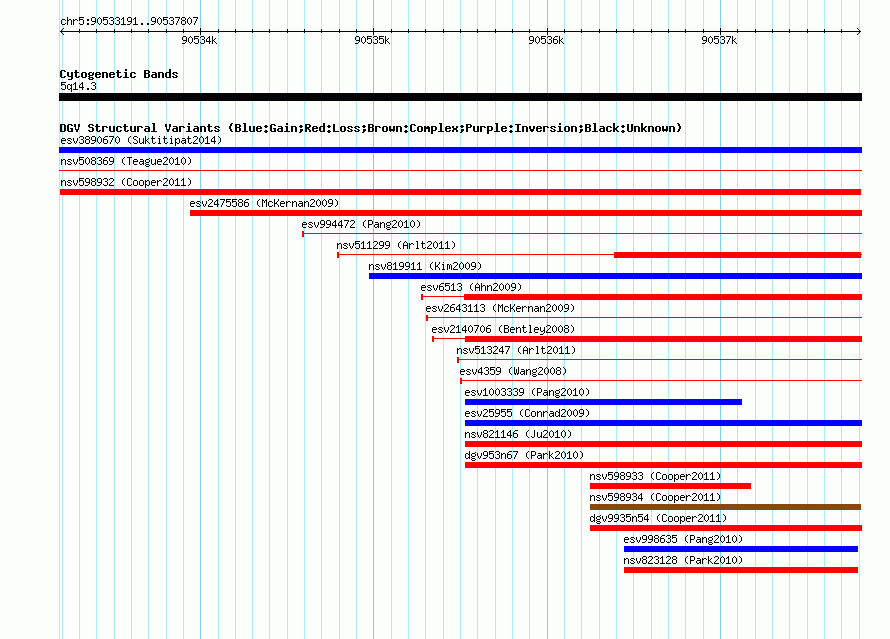Click nsv511299 (Arlt2011) label
Viewport: 890px width, 639px height.
396,245
